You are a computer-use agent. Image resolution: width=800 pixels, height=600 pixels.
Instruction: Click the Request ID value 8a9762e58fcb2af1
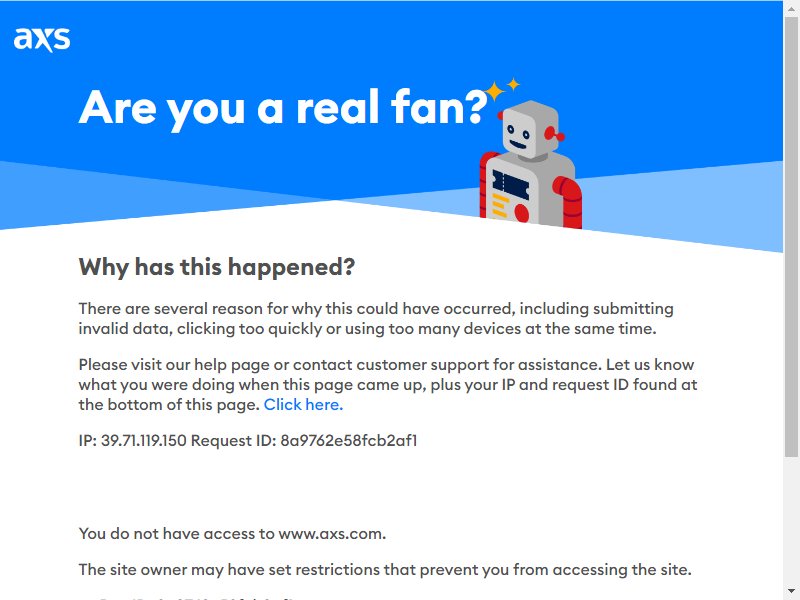coord(348,440)
